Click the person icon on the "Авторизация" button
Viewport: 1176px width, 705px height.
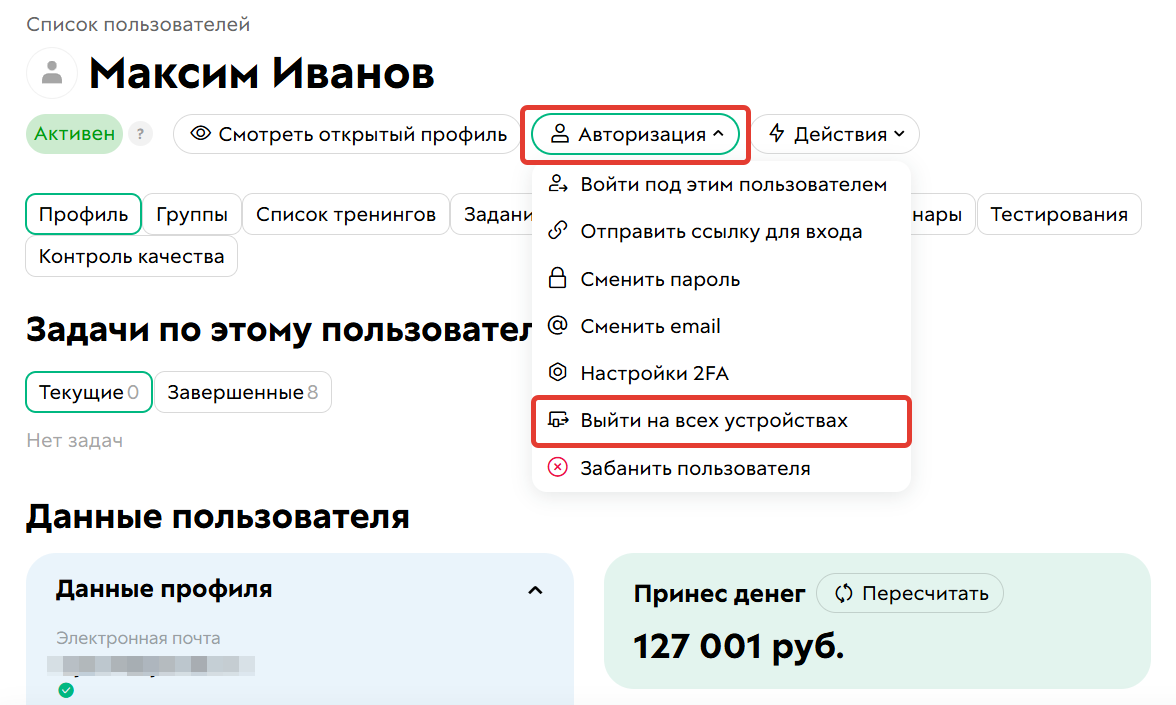[561, 133]
